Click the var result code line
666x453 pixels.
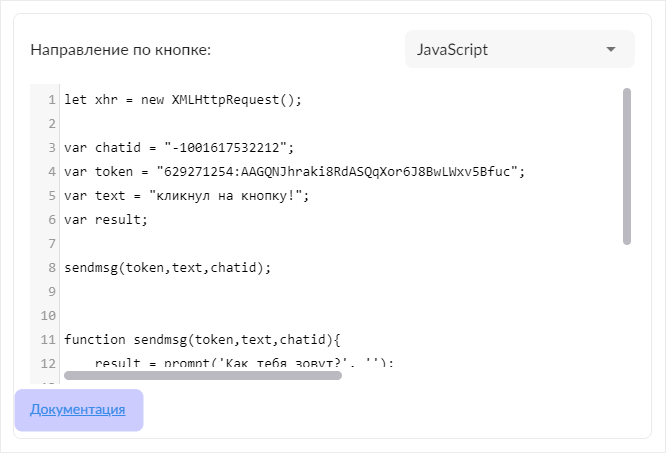click(x=105, y=220)
